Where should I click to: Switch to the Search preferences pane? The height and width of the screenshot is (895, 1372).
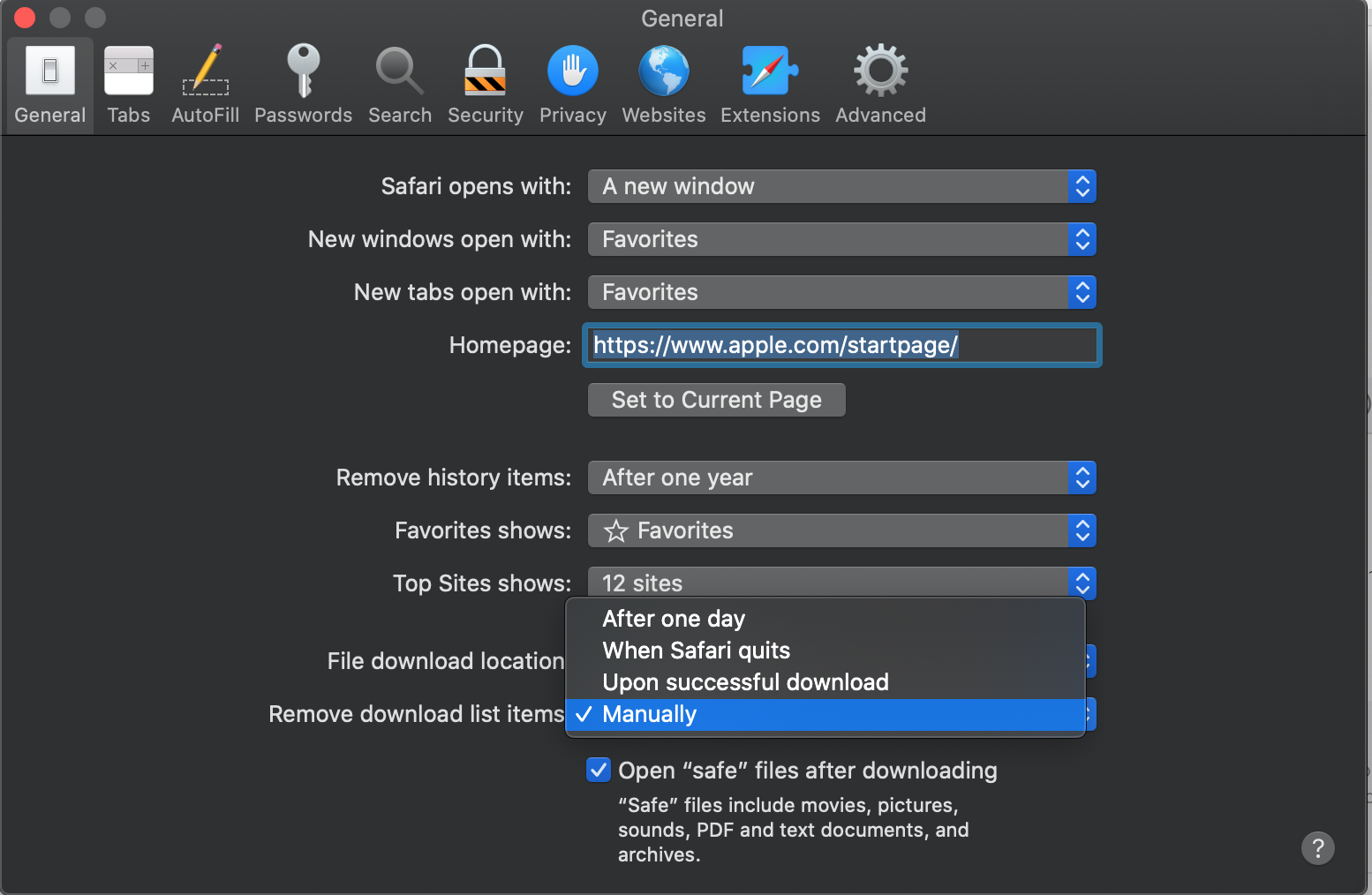[400, 86]
